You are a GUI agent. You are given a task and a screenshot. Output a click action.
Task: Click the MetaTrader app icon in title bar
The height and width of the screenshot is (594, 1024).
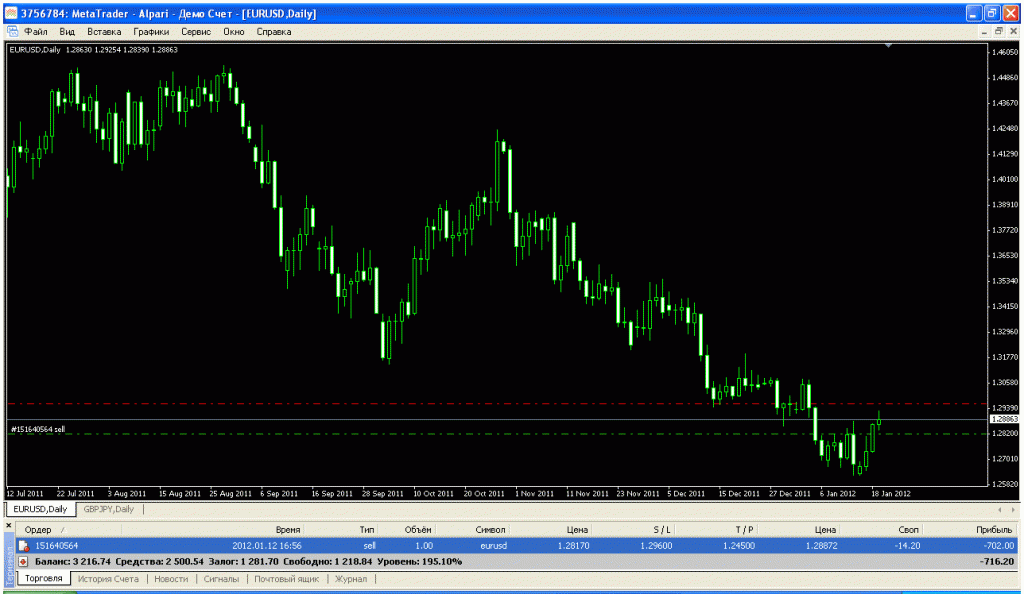click(11, 14)
